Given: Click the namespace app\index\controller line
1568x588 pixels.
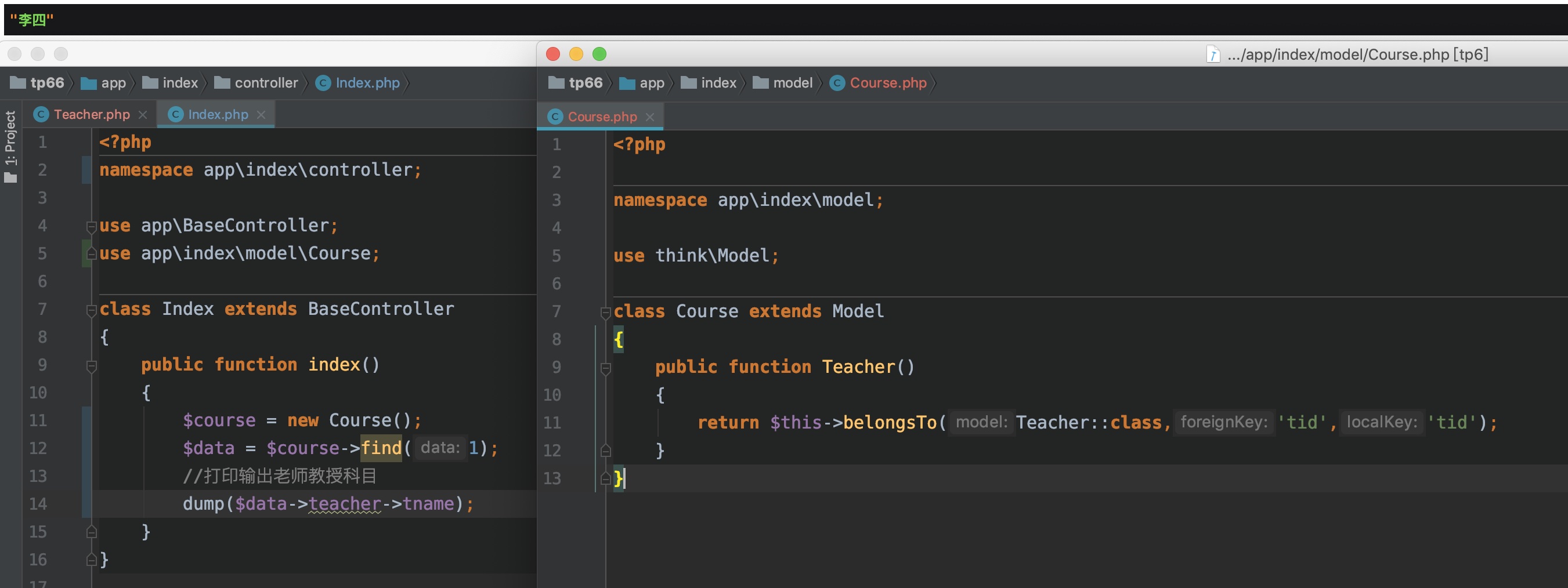Looking at the screenshot, I should 260,170.
